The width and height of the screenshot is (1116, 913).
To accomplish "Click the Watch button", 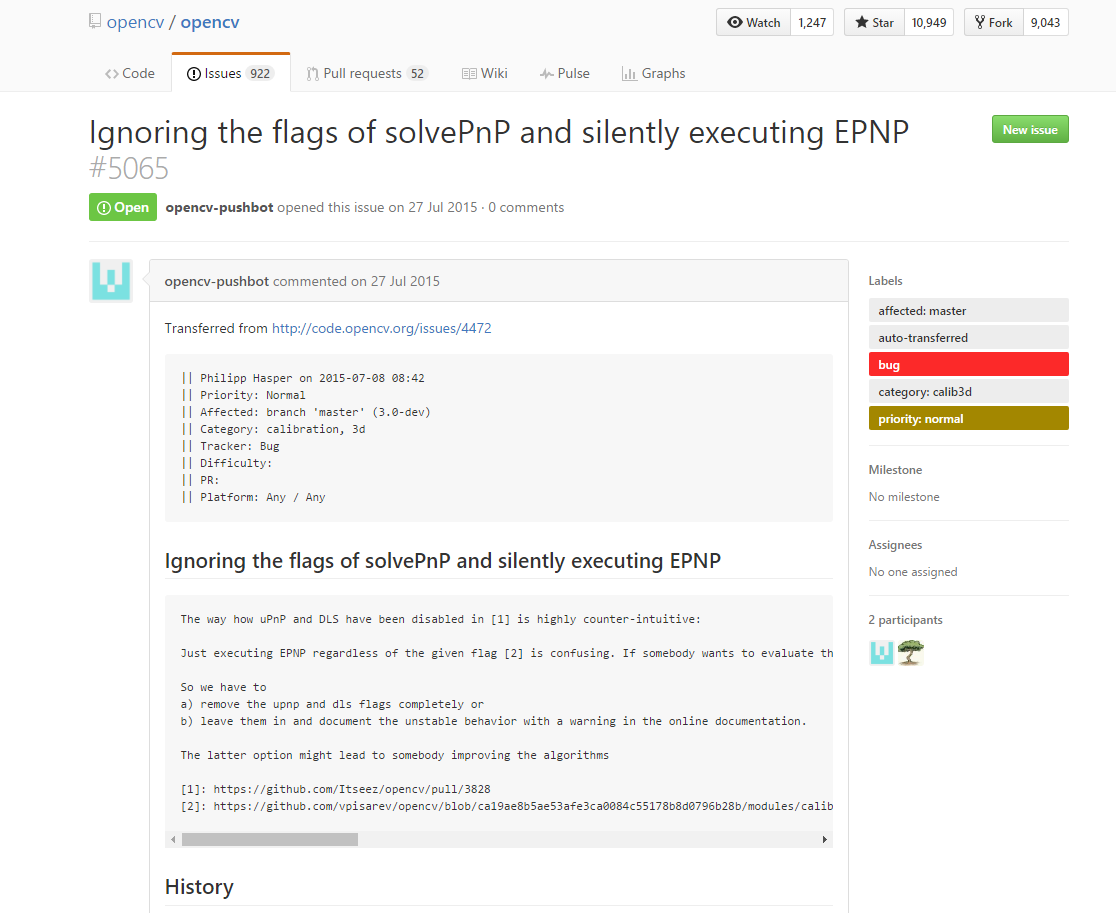I will [754, 22].
